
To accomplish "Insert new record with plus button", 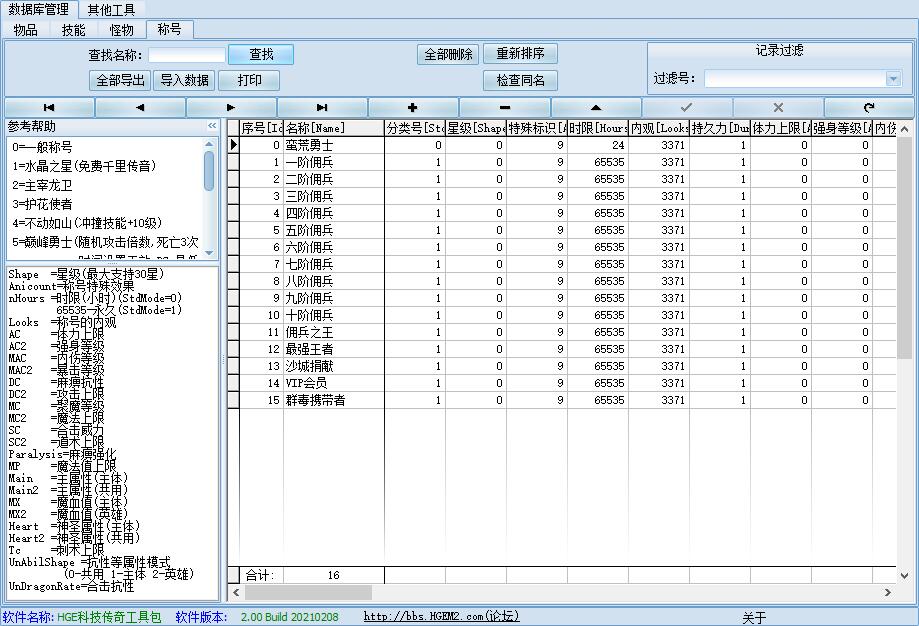I will pyautogui.click(x=413, y=107).
